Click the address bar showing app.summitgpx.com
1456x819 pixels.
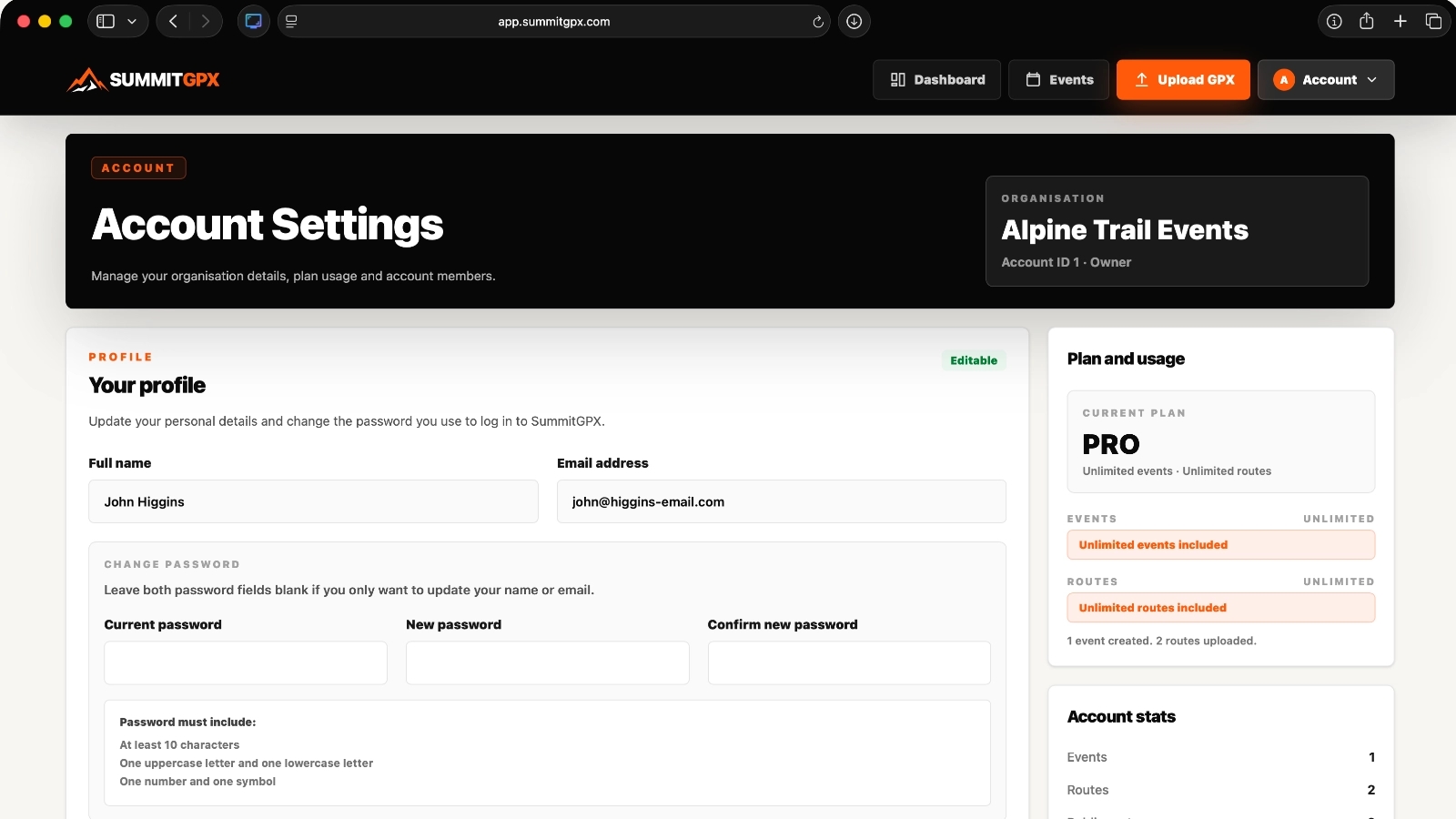553,21
